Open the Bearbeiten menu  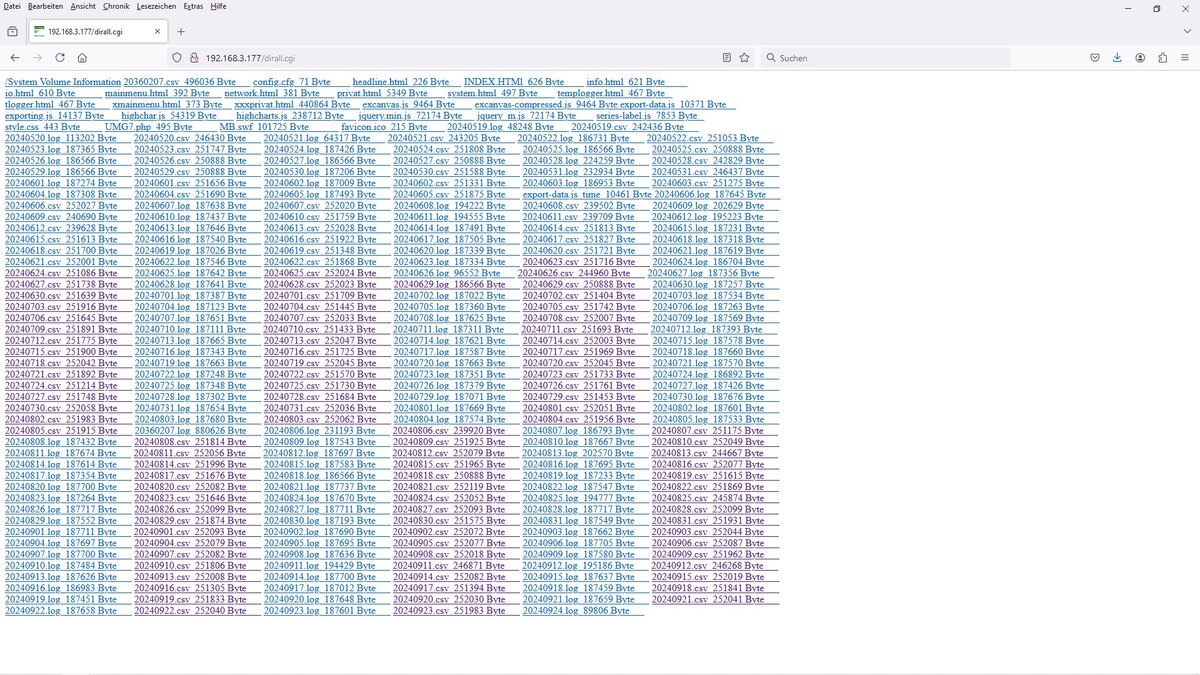point(47,6)
